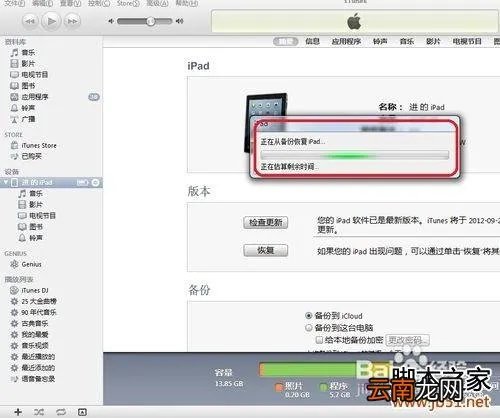The image size is (500, 418).
Task: Open the 音乐视频 smart playlist
Action: point(29,345)
